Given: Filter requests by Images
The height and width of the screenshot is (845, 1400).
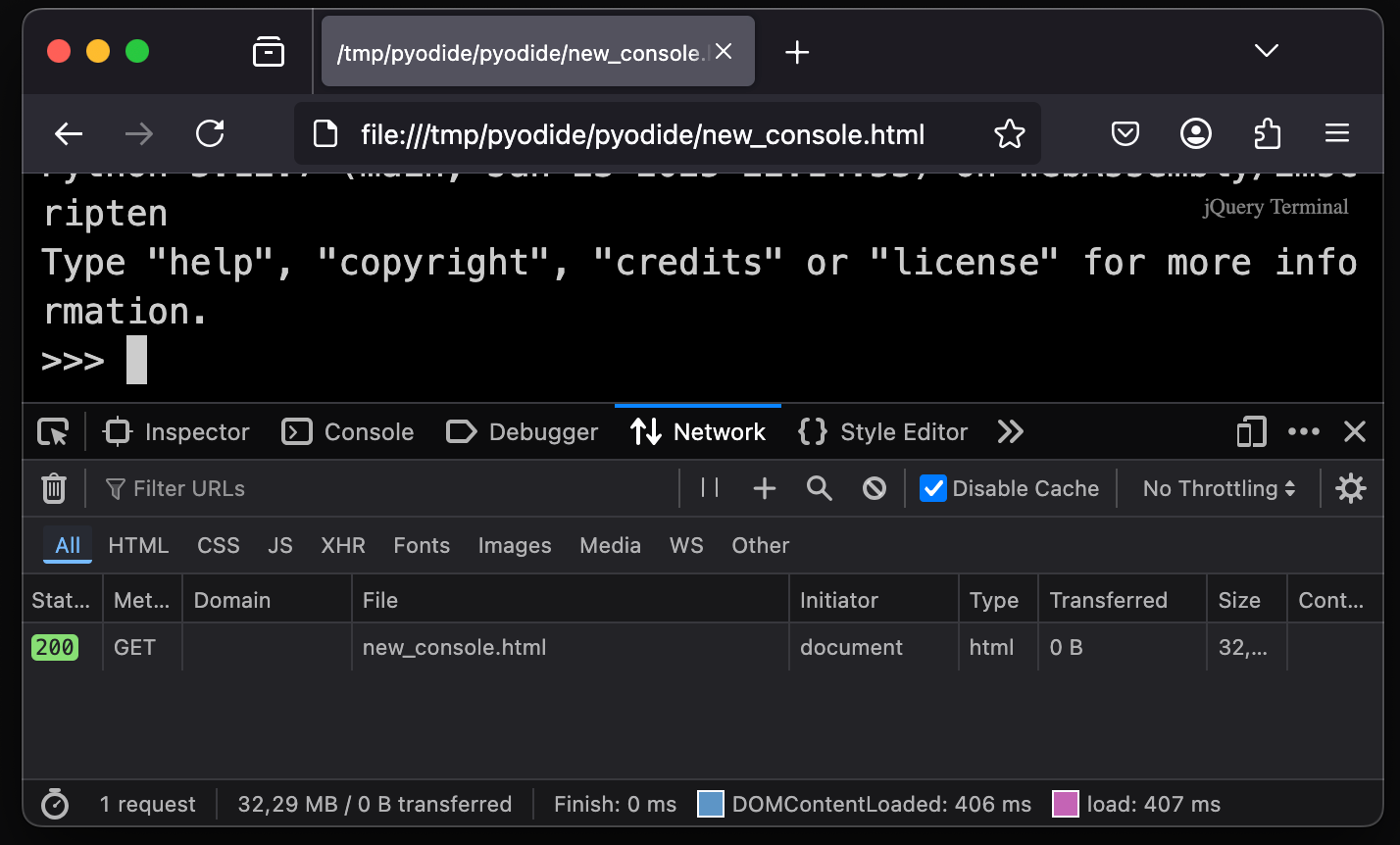Looking at the screenshot, I should (515, 545).
